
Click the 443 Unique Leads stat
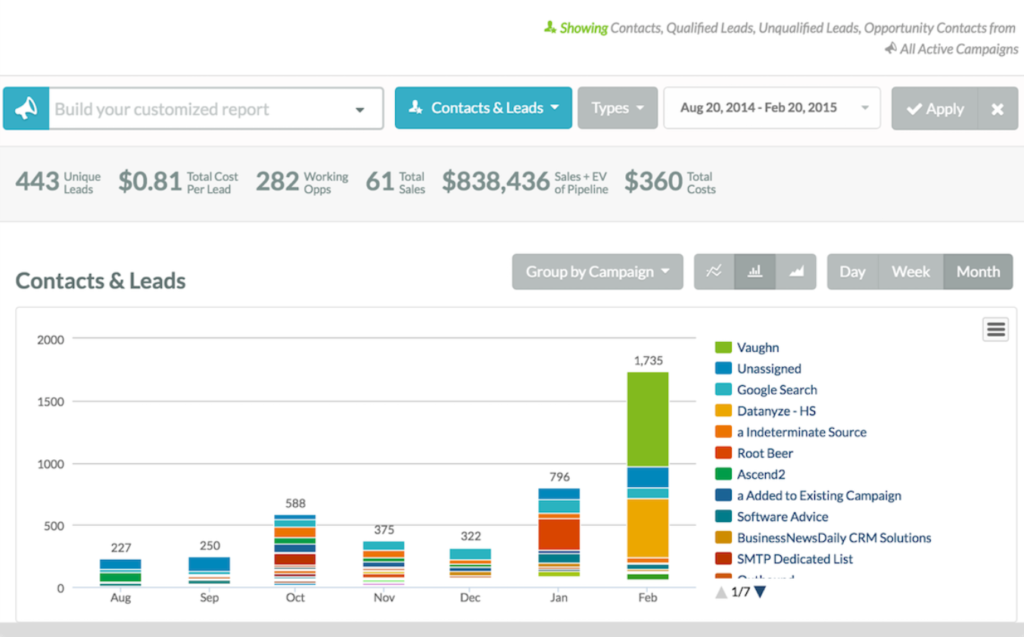pyautogui.click(x=58, y=182)
